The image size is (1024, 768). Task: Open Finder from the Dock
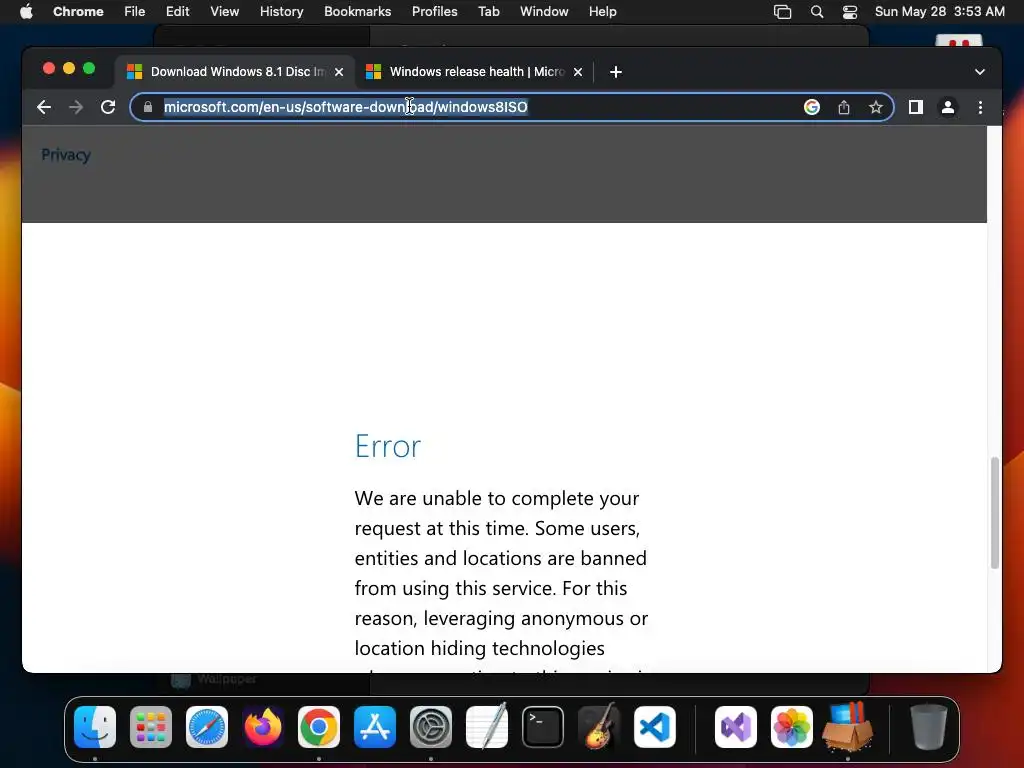pyautogui.click(x=95, y=727)
